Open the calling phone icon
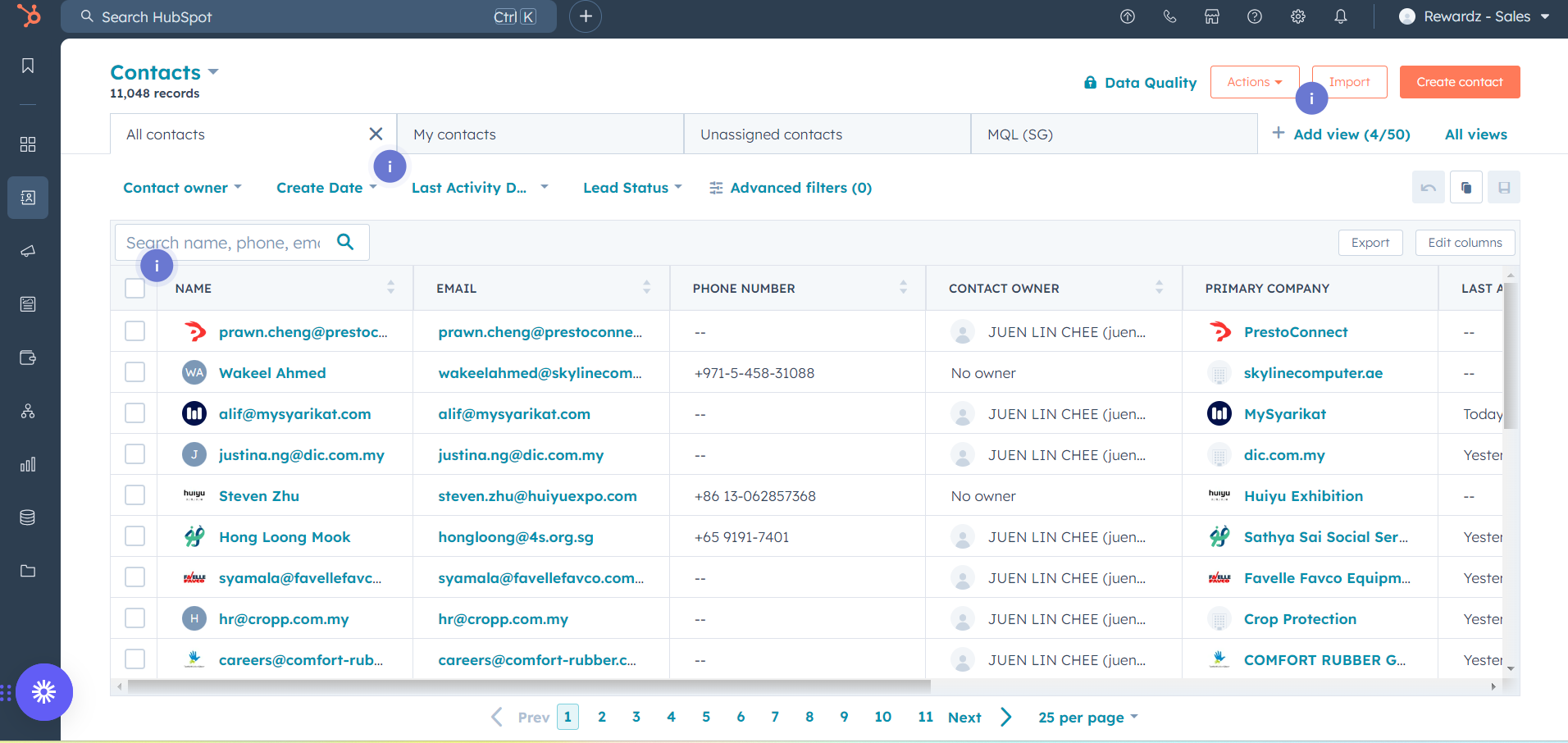The width and height of the screenshot is (1568, 743). (1170, 16)
